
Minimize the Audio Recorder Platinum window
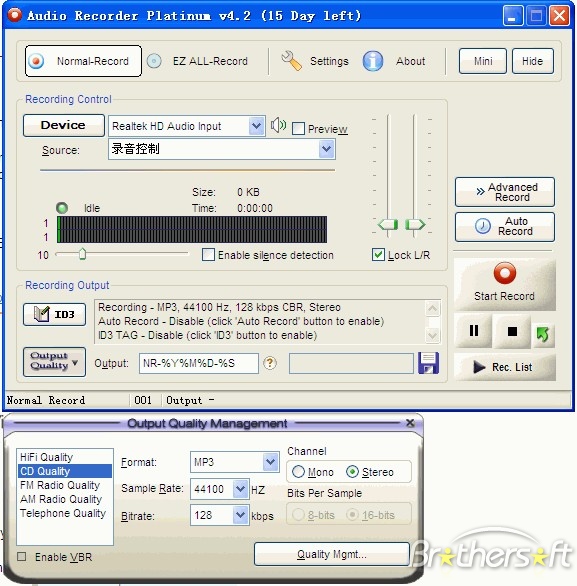pyautogui.click(x=512, y=16)
